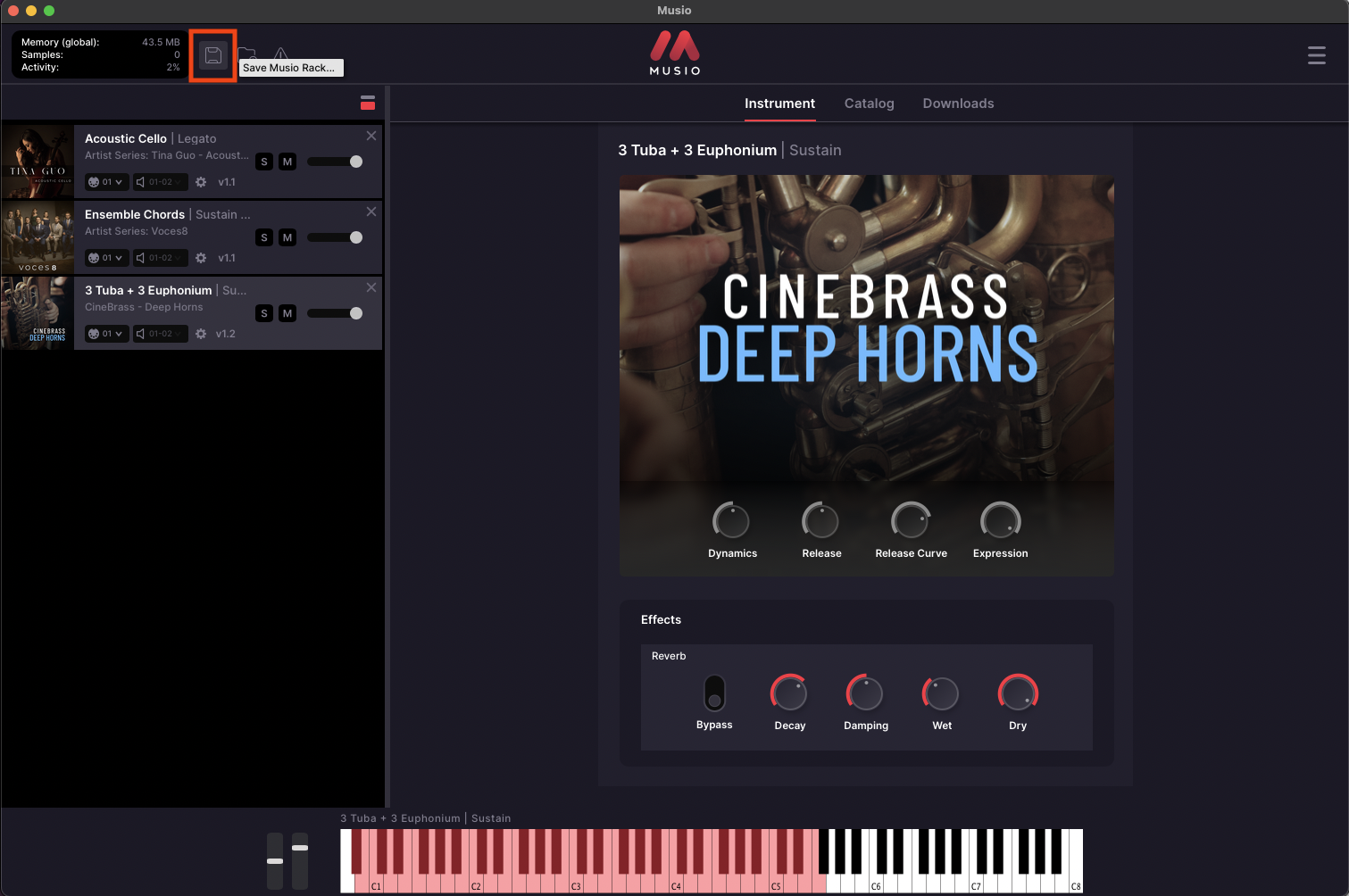Mute the Acoustic Cello instrument

(x=287, y=162)
